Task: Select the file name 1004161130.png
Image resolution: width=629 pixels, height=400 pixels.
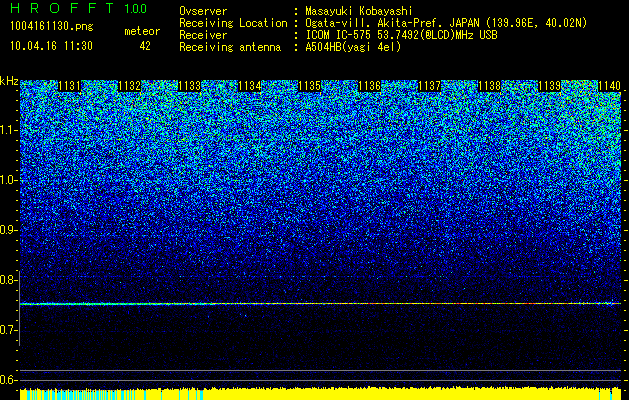Action: click(52, 27)
